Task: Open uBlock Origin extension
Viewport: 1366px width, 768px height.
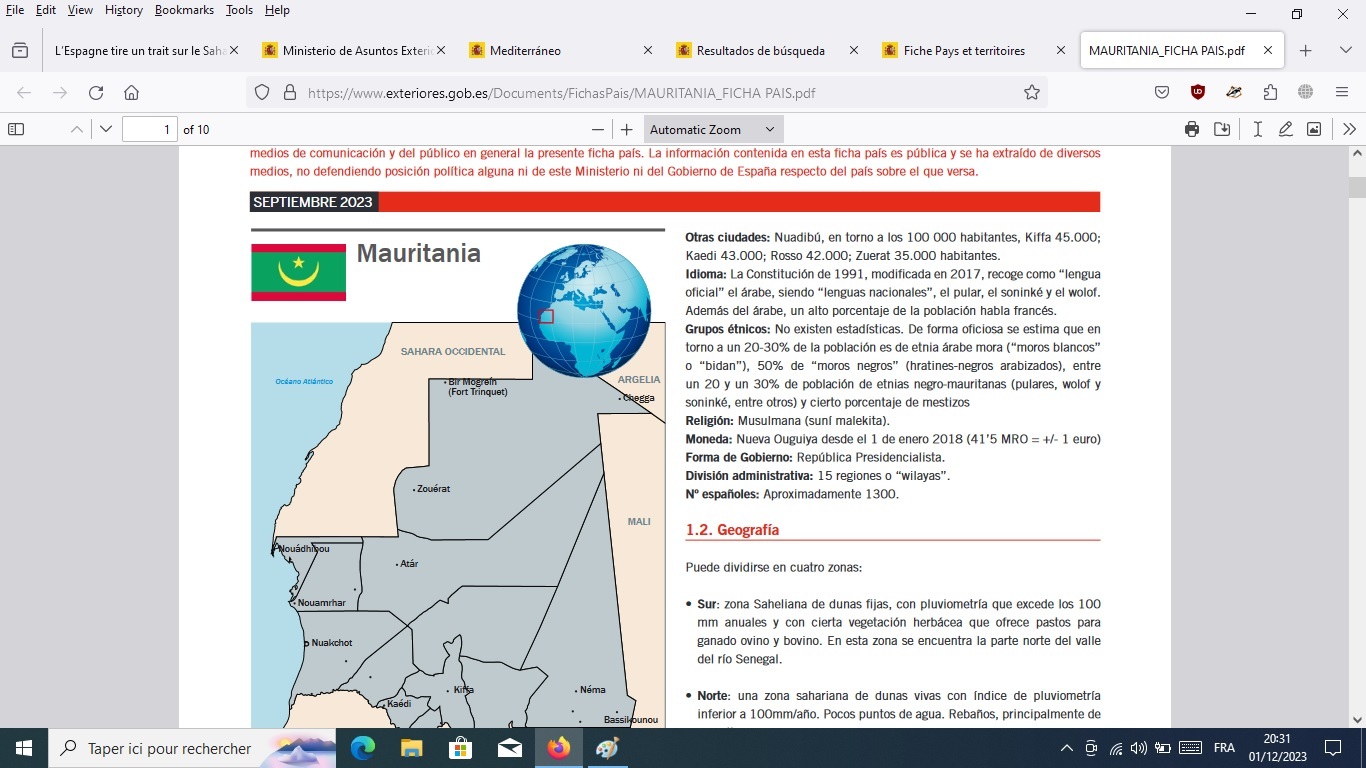Action: pyautogui.click(x=1198, y=92)
